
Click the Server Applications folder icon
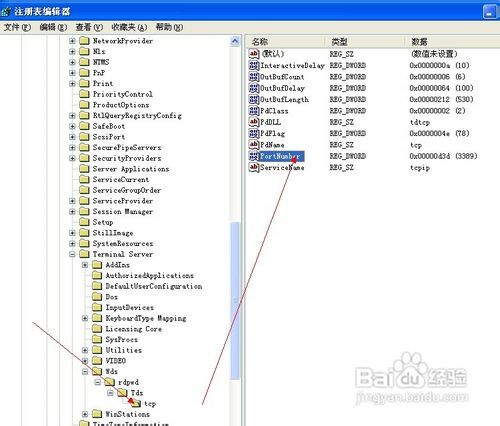pyautogui.click(x=84, y=169)
